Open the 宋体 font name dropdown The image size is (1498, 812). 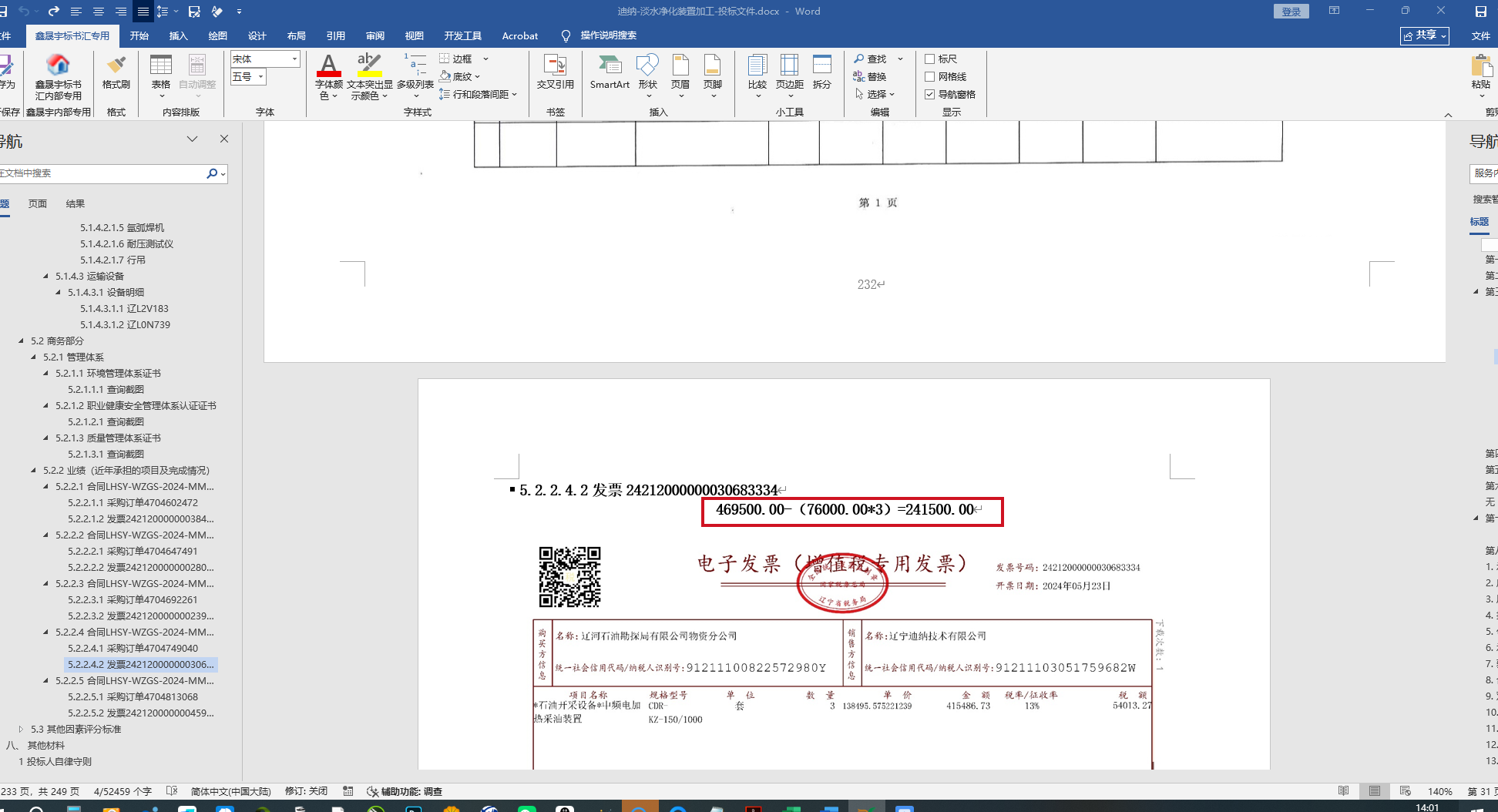[x=294, y=59]
